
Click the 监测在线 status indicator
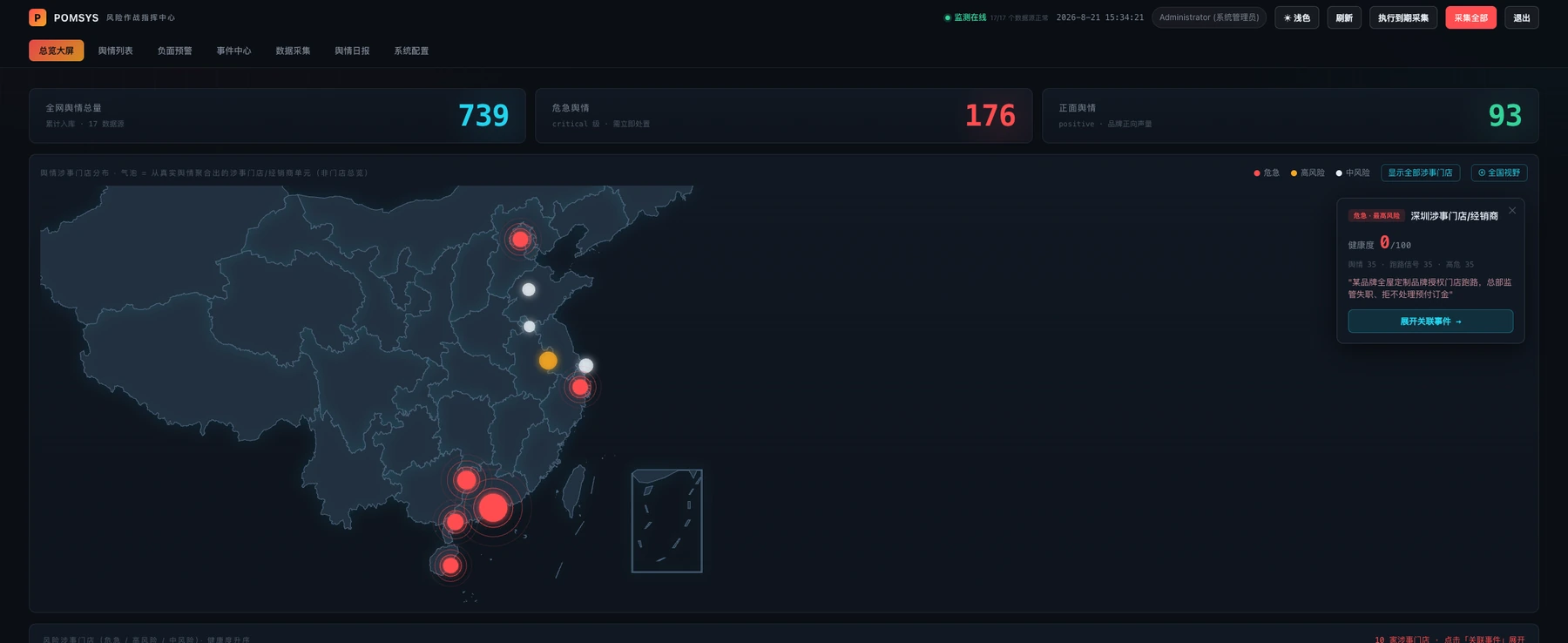pyautogui.click(x=965, y=17)
